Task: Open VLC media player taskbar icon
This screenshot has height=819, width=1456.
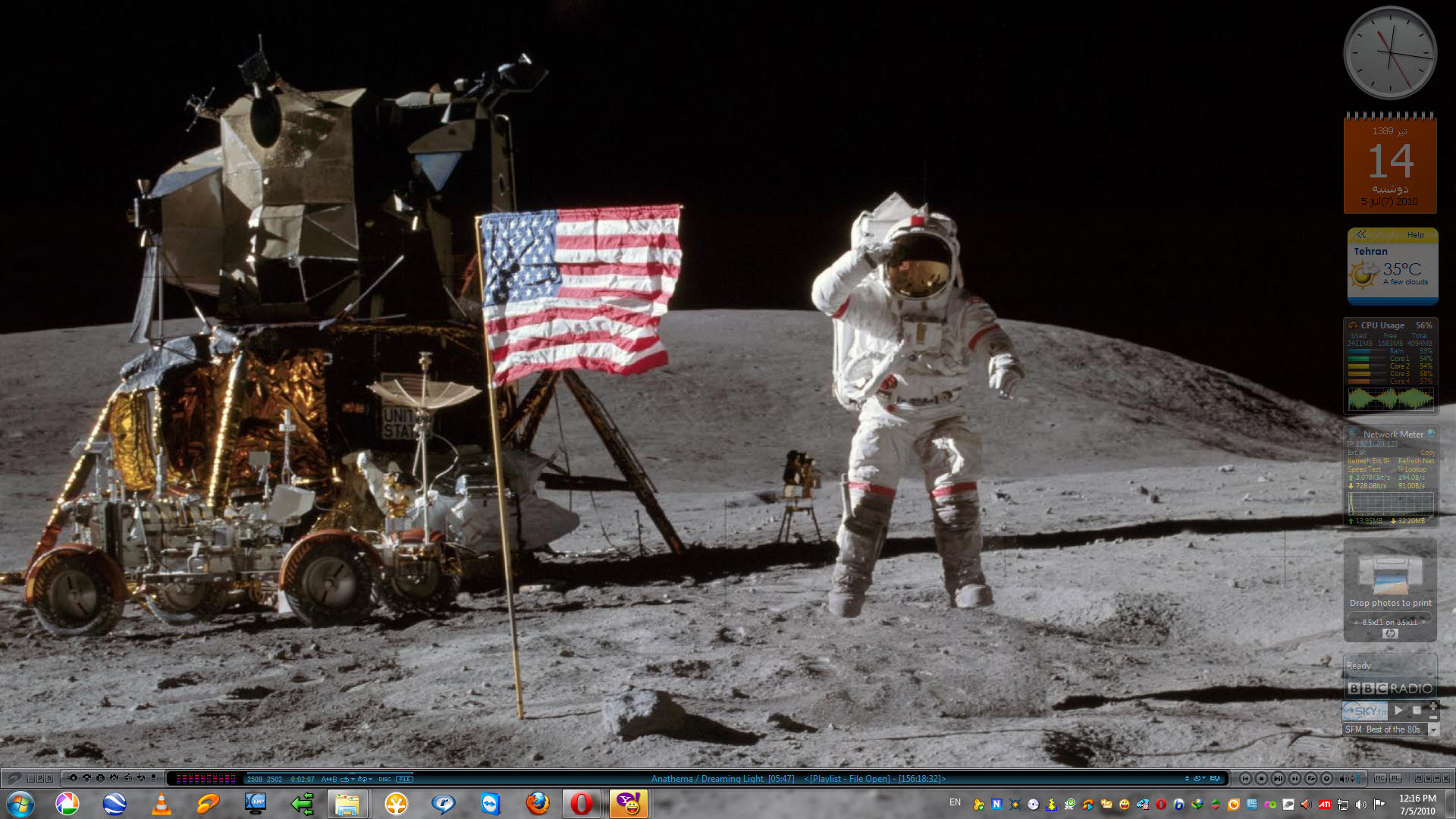Action: click(x=162, y=804)
